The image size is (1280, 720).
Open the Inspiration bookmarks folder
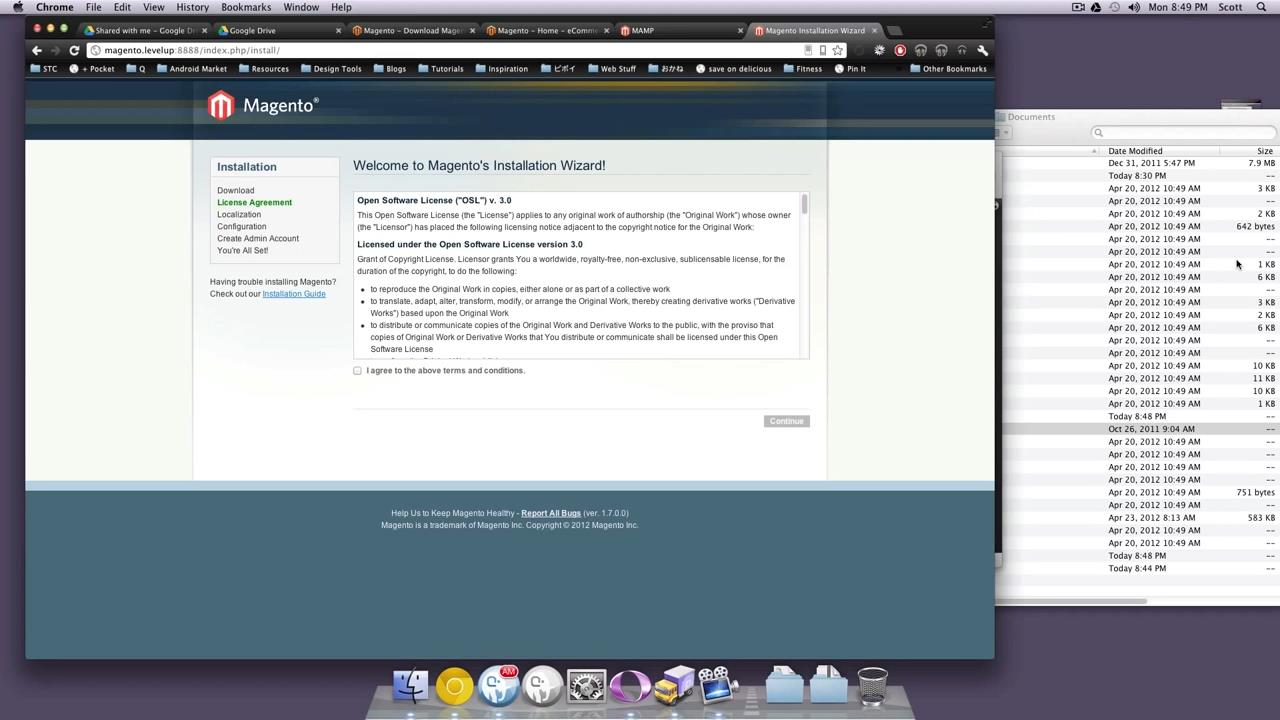click(502, 69)
